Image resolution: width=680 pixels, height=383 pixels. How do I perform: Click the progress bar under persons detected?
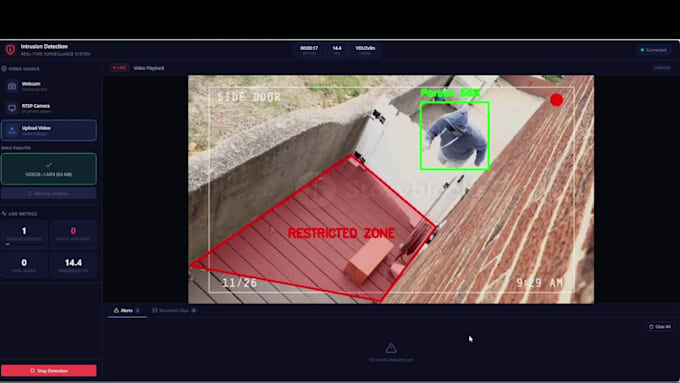click(x=24, y=245)
